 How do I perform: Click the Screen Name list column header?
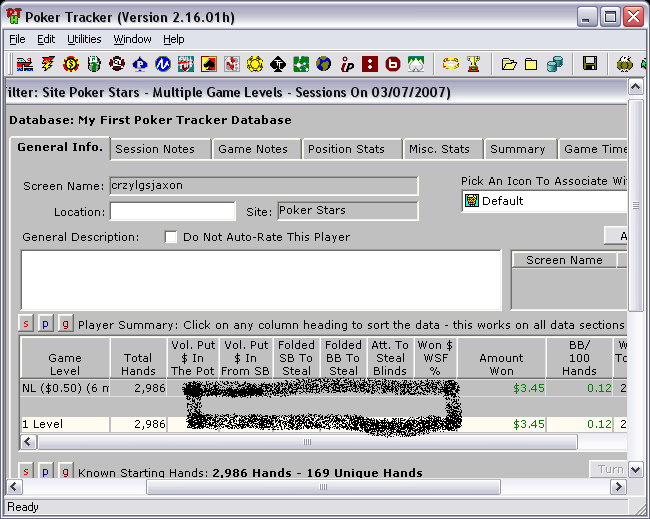(564, 260)
